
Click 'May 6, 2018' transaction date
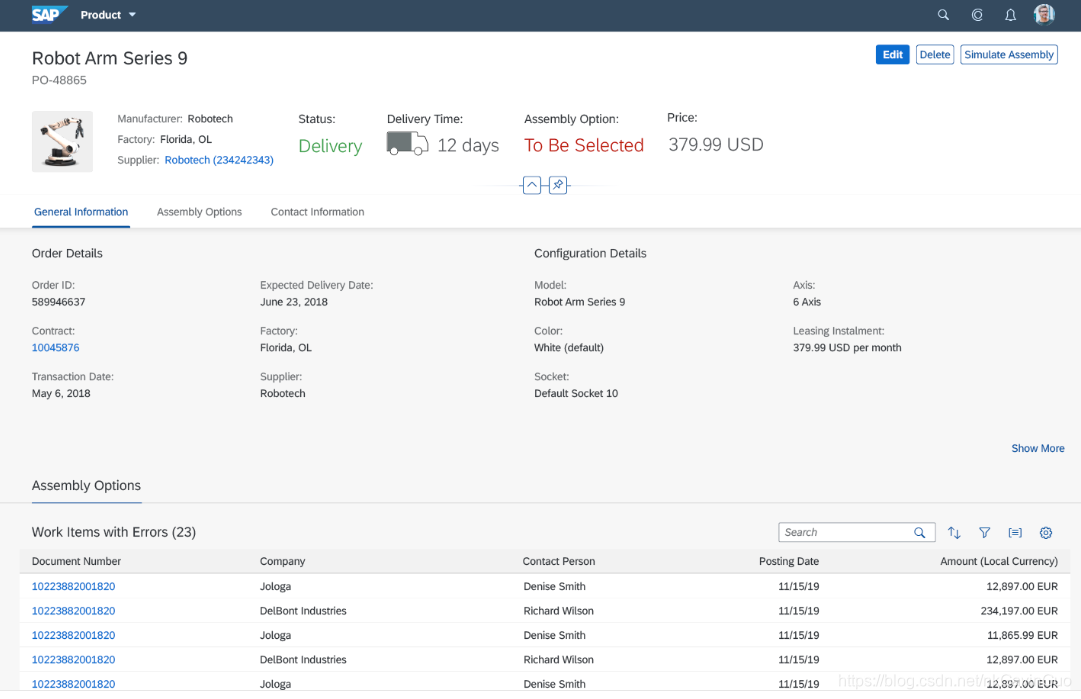pos(61,393)
